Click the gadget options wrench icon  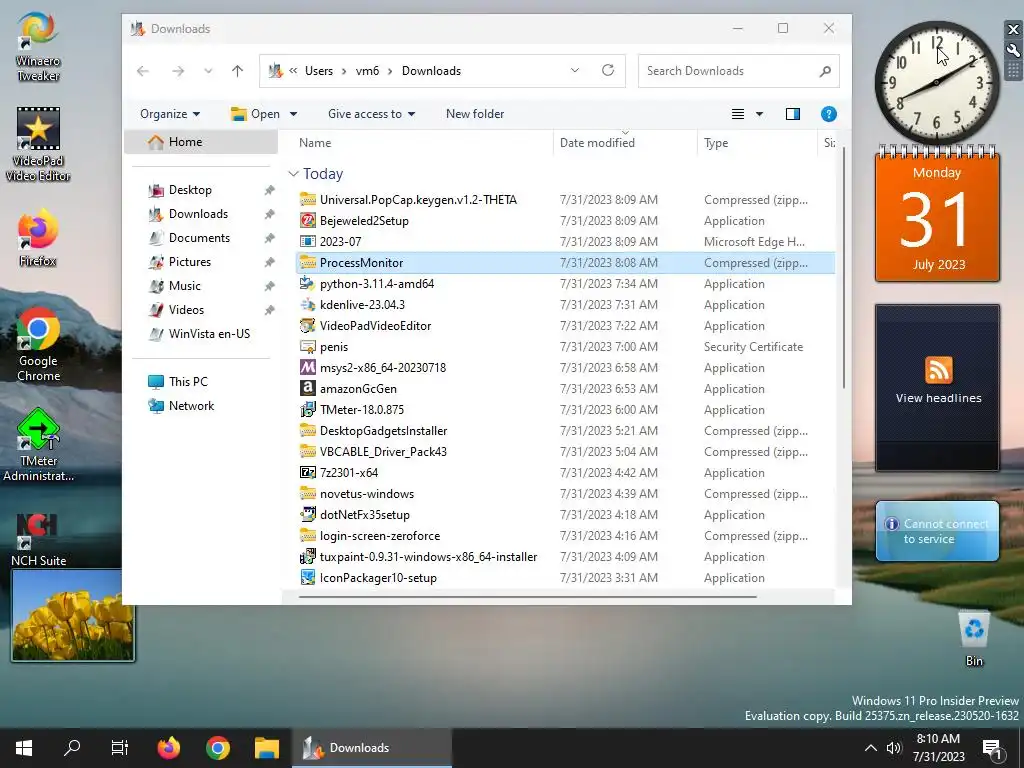click(x=1013, y=50)
